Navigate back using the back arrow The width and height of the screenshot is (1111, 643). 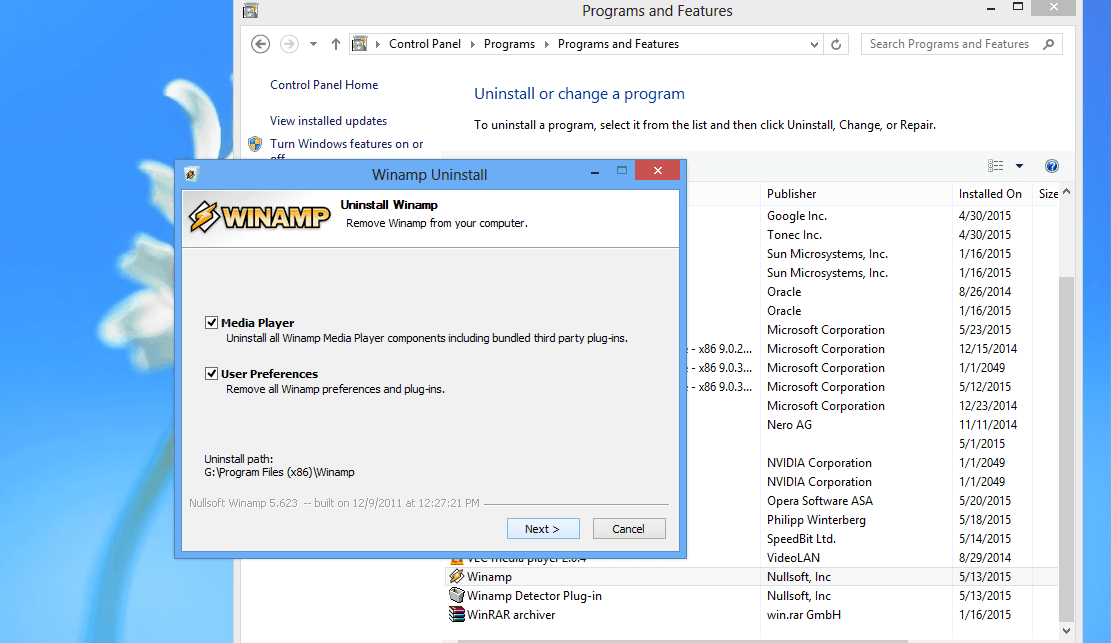click(260, 44)
